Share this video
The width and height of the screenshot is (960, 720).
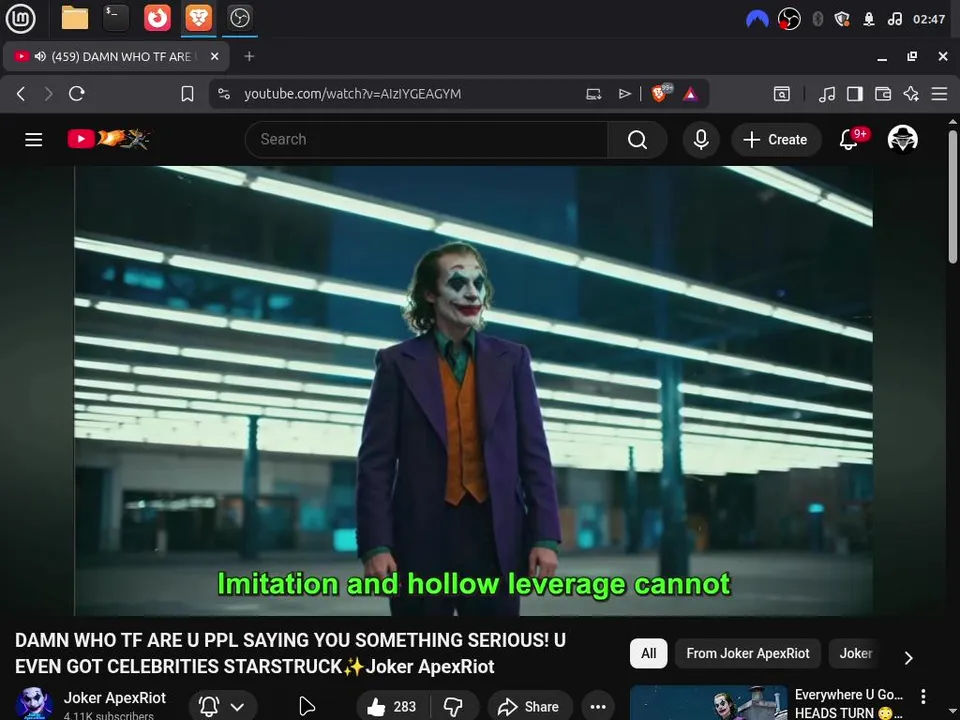(x=530, y=707)
